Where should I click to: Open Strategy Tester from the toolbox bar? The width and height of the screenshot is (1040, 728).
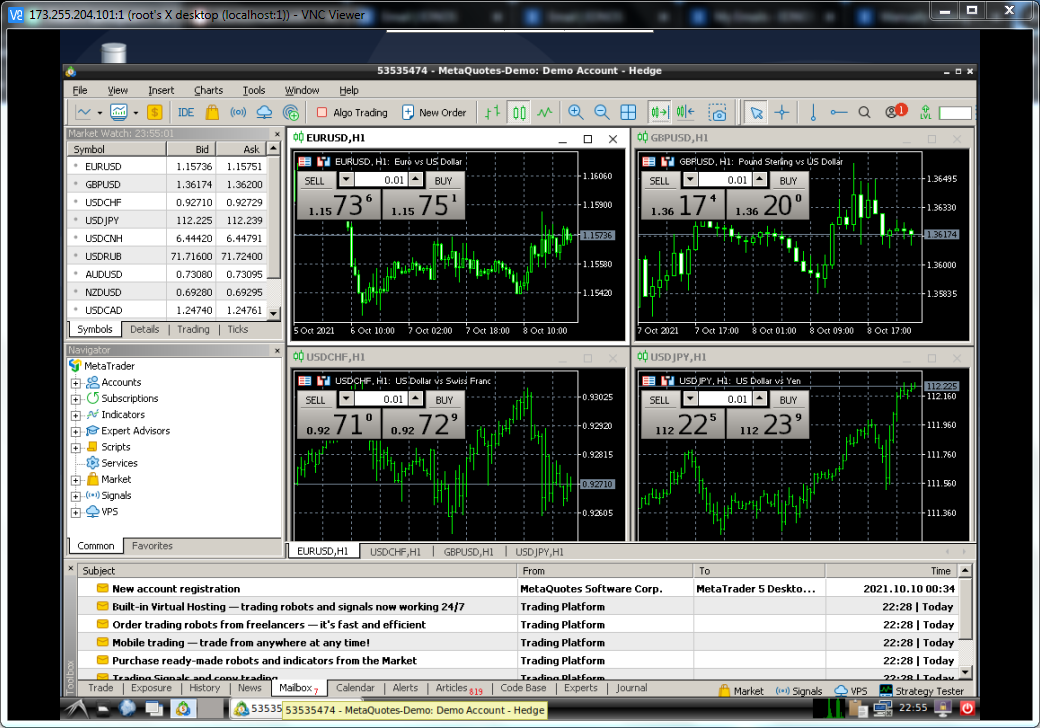click(921, 691)
